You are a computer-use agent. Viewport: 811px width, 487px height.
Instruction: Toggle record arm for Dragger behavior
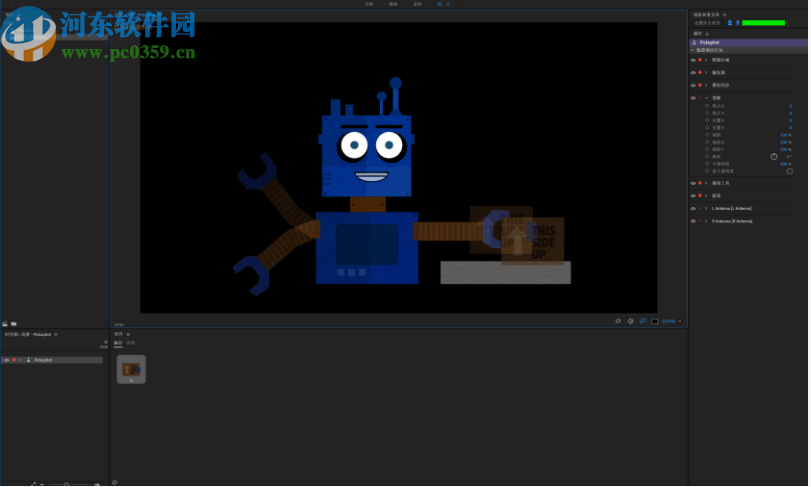(x=700, y=183)
